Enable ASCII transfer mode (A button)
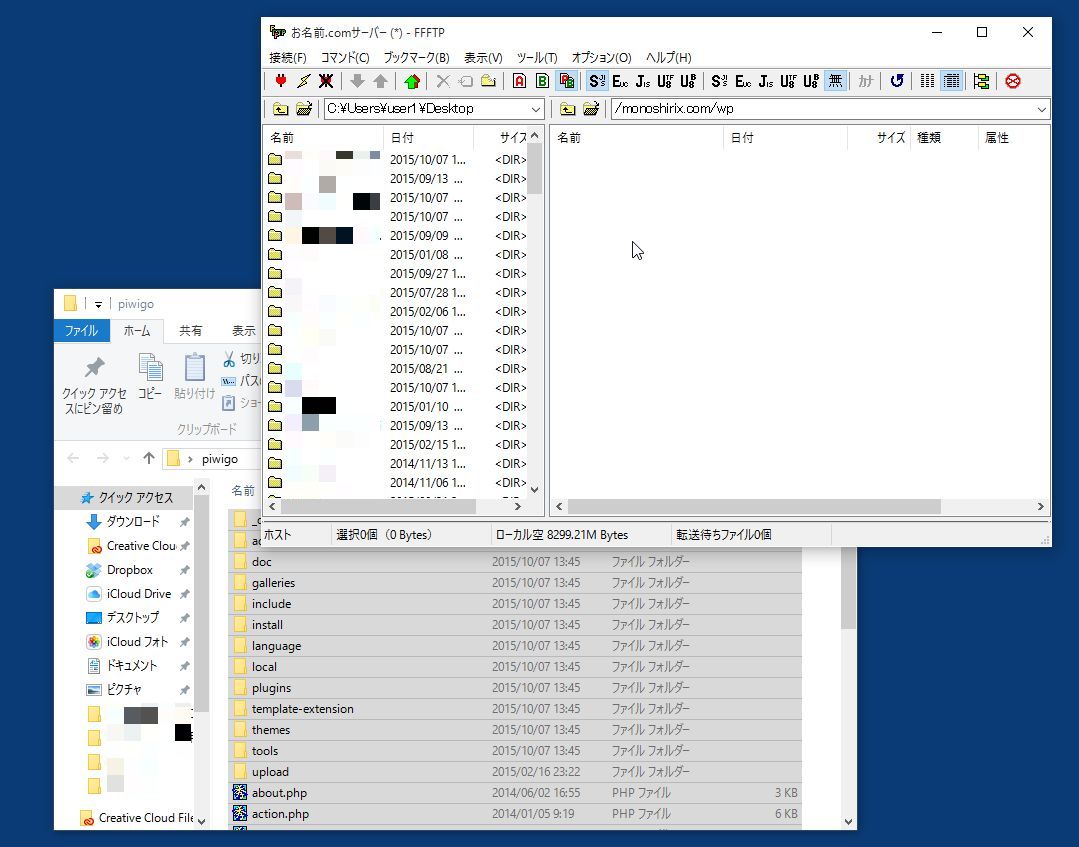 [520, 81]
